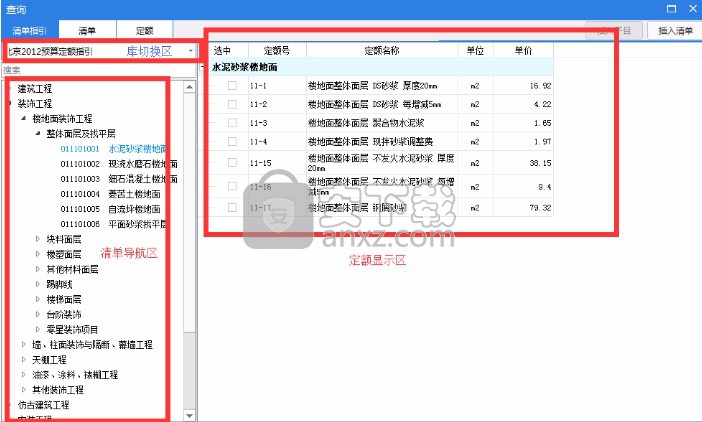Viewport: 702px width, 422px height.
Task: Click the tree scrollbar up arrow
Action: 189,87
